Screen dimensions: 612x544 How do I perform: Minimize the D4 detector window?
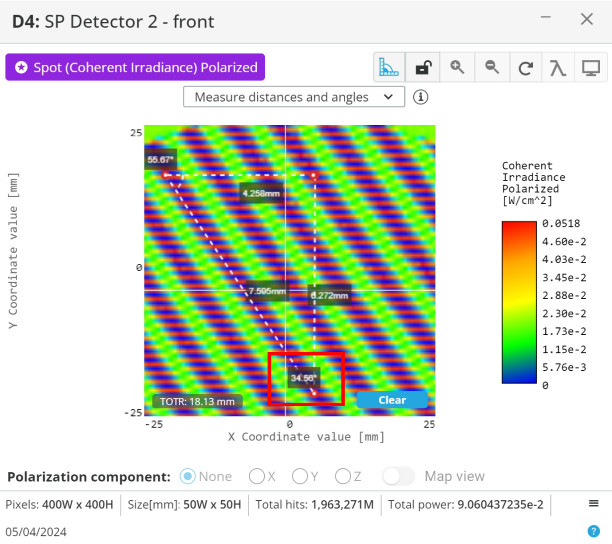546,17
